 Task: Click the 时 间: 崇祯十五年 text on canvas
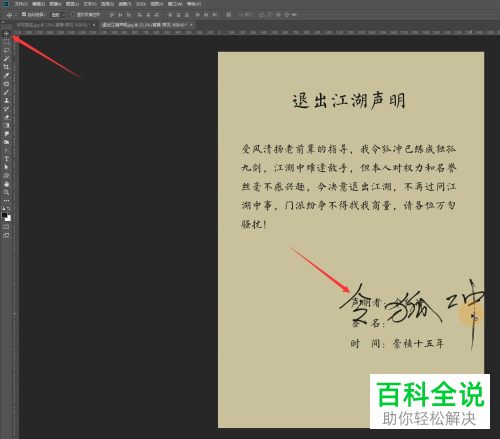coord(397,344)
